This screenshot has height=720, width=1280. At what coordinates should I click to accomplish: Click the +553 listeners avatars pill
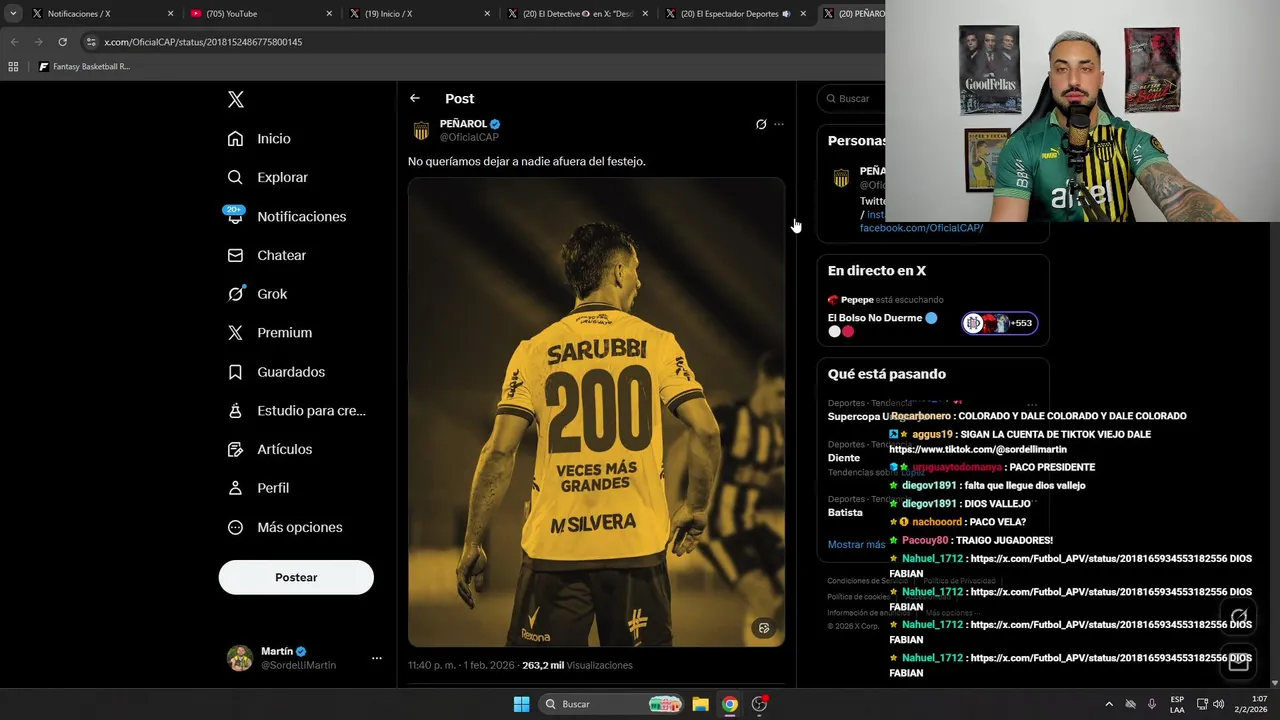[x=1000, y=323]
